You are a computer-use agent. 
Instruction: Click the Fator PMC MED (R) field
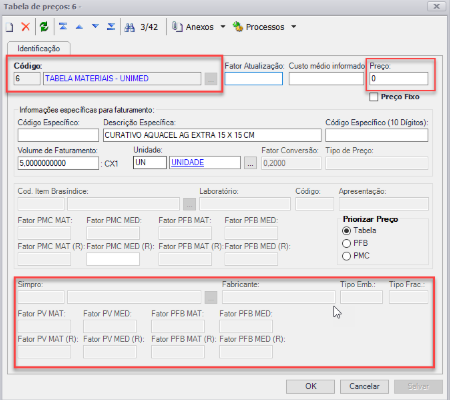click(113, 259)
